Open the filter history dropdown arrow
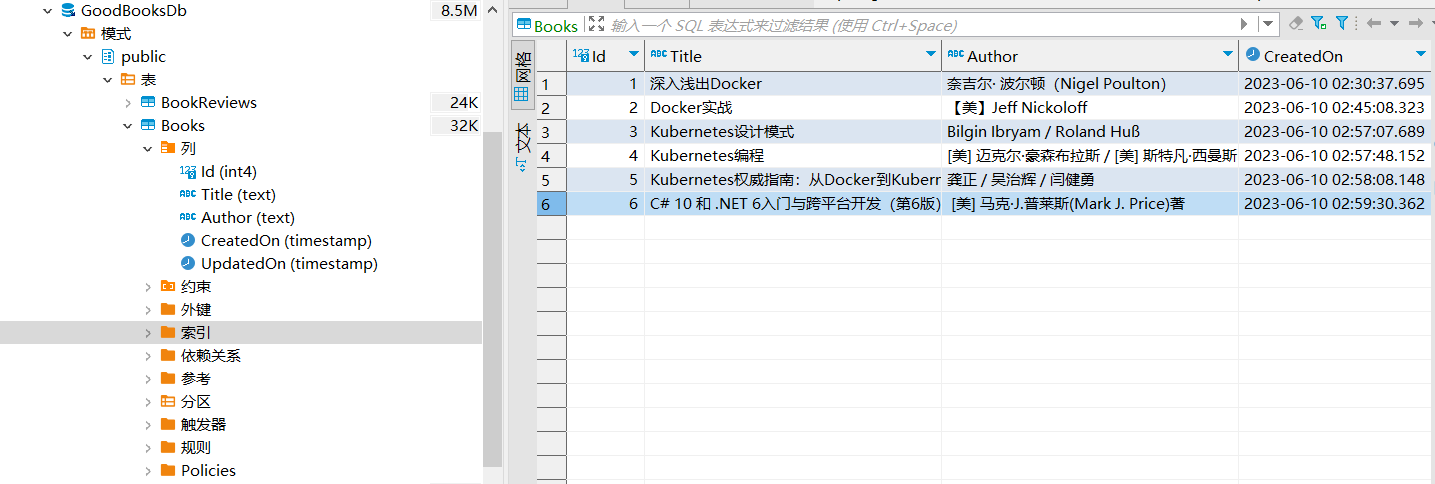Screen dimensions: 1435x484 tap(1268, 24)
